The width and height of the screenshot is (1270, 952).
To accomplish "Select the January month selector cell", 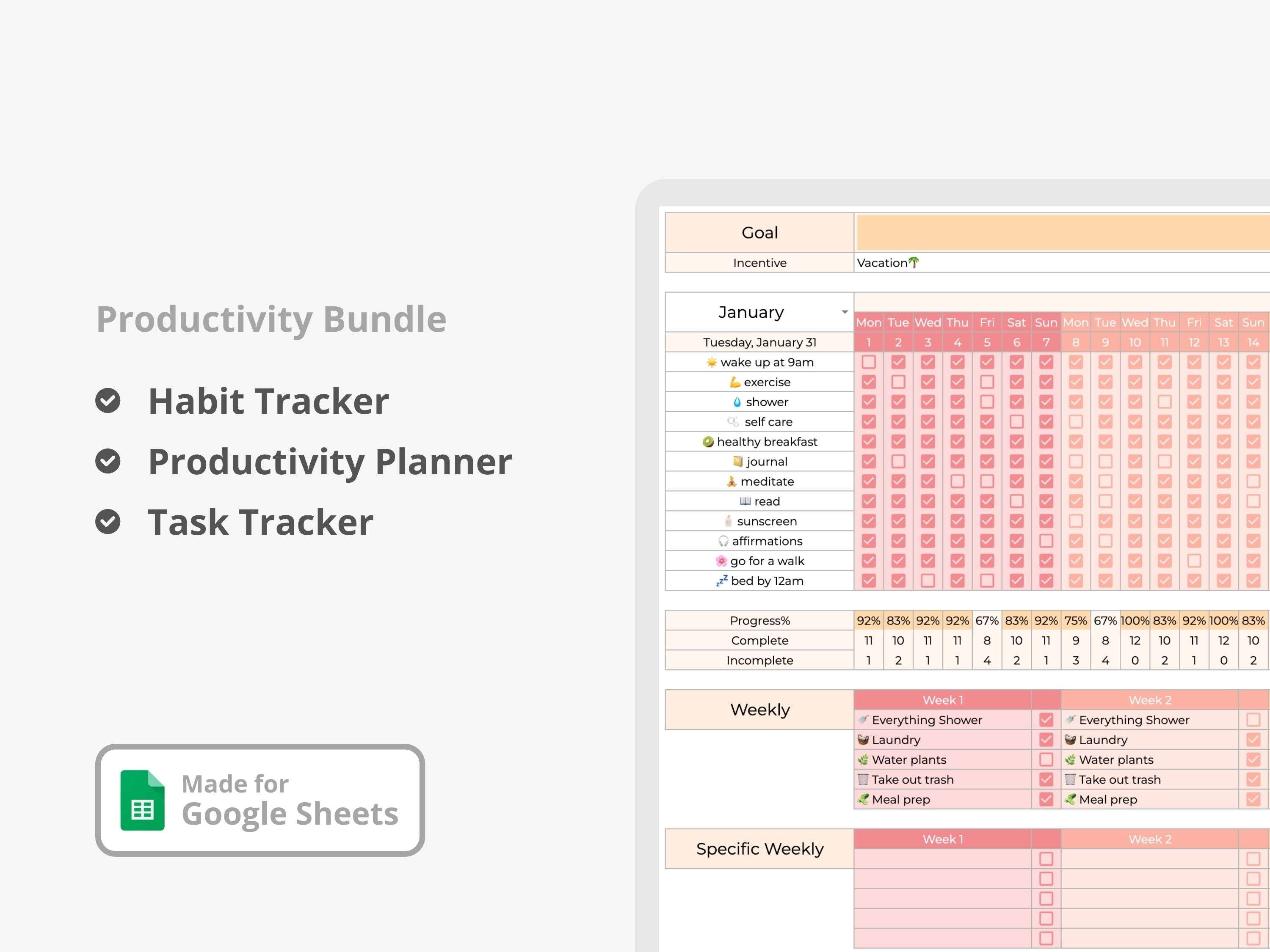I will [751, 312].
